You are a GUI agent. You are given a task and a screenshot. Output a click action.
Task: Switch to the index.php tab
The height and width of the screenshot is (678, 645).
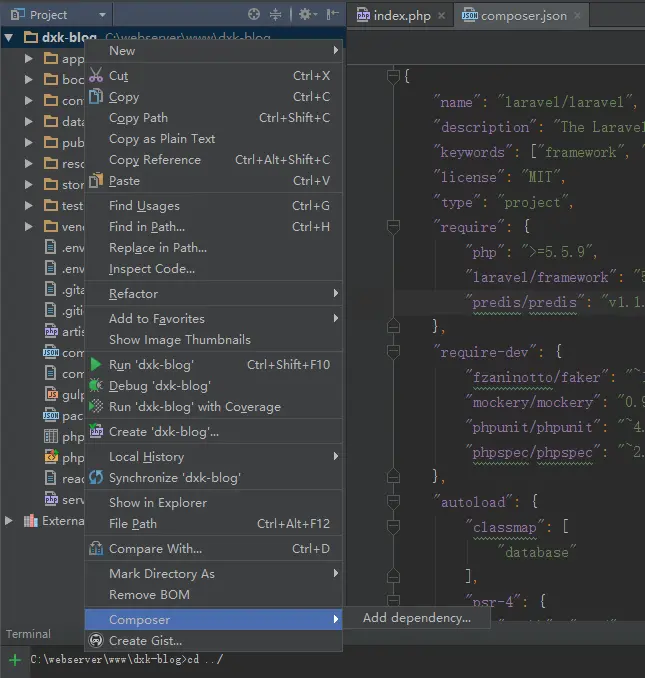click(x=395, y=16)
